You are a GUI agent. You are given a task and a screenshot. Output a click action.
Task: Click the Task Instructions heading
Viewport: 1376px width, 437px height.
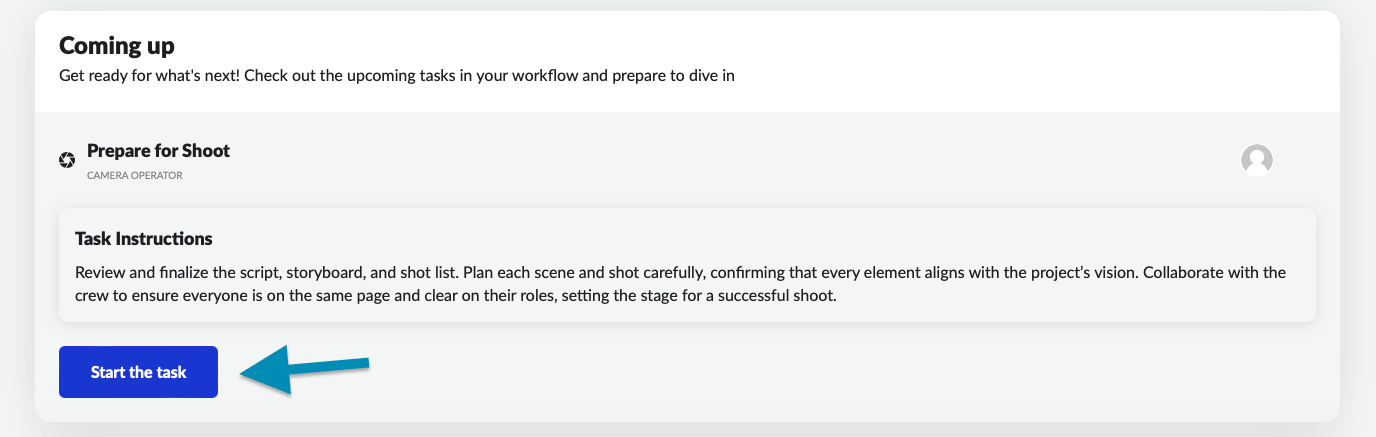144,239
